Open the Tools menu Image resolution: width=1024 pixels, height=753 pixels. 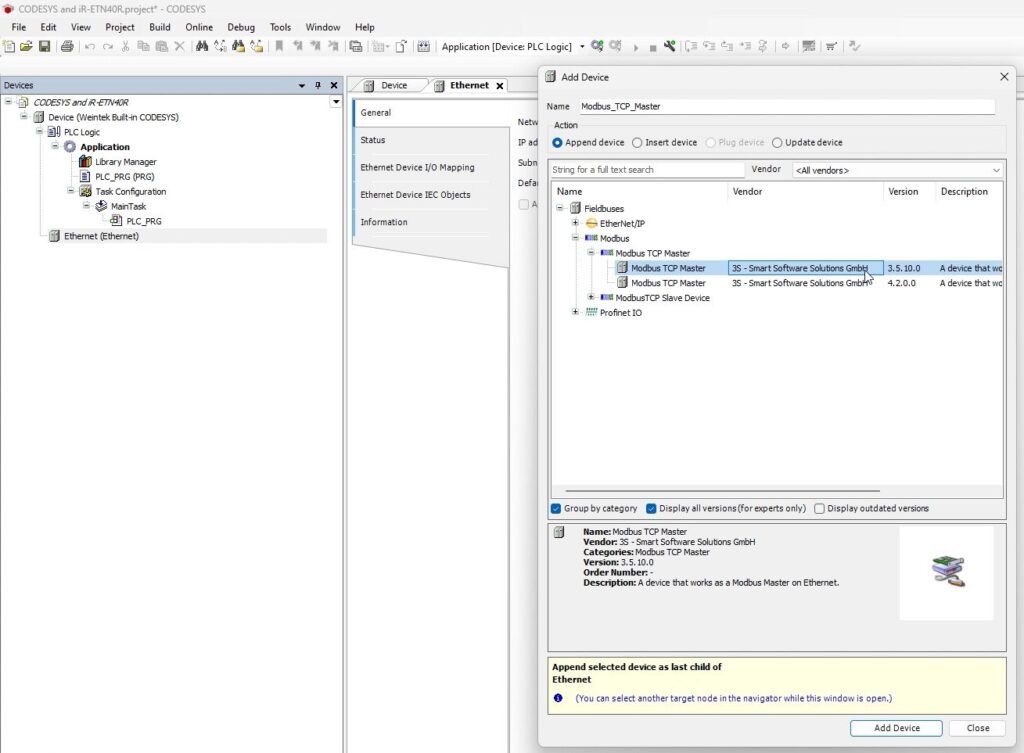tap(280, 27)
